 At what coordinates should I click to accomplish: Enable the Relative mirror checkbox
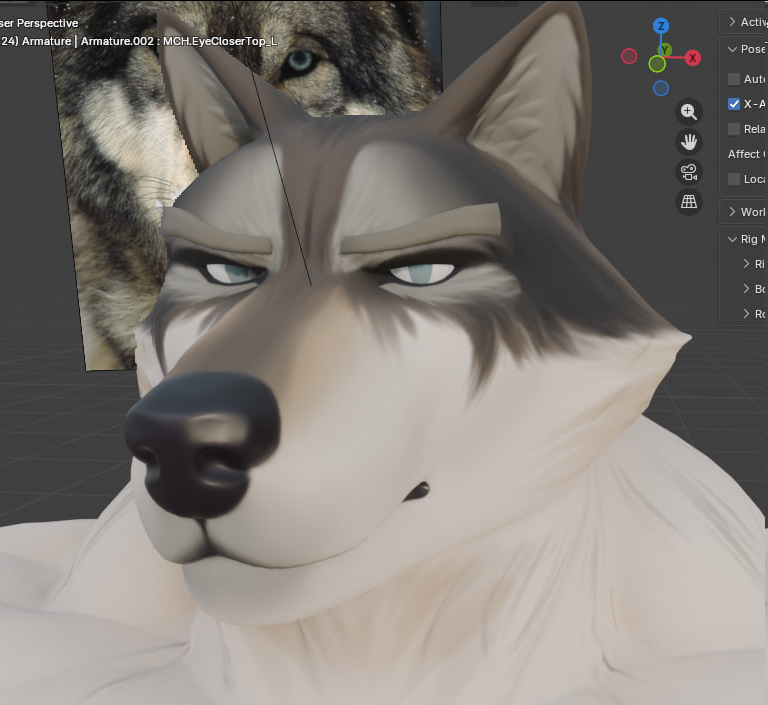[734, 129]
